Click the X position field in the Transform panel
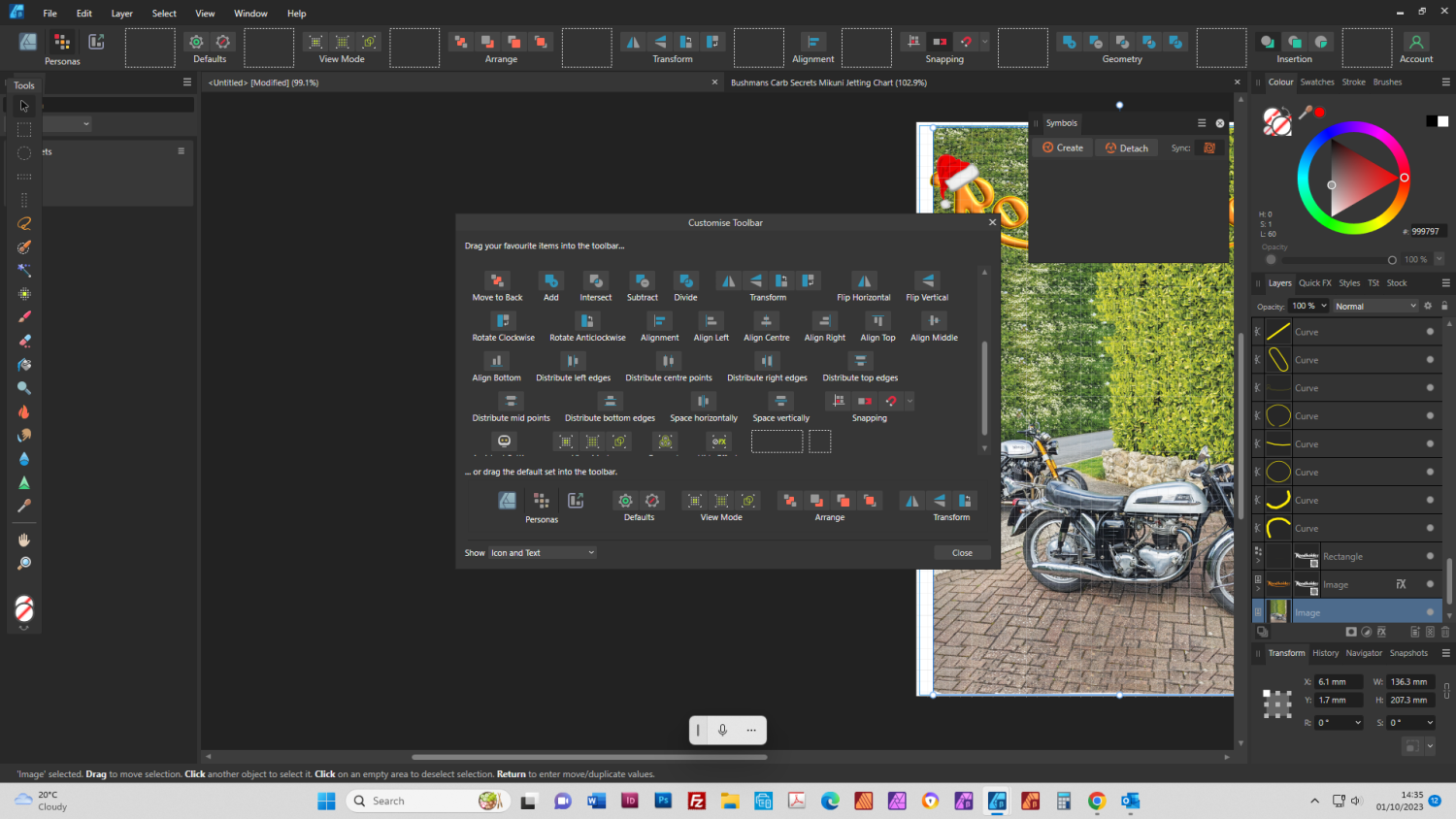This screenshot has width=1456, height=819. click(1337, 681)
